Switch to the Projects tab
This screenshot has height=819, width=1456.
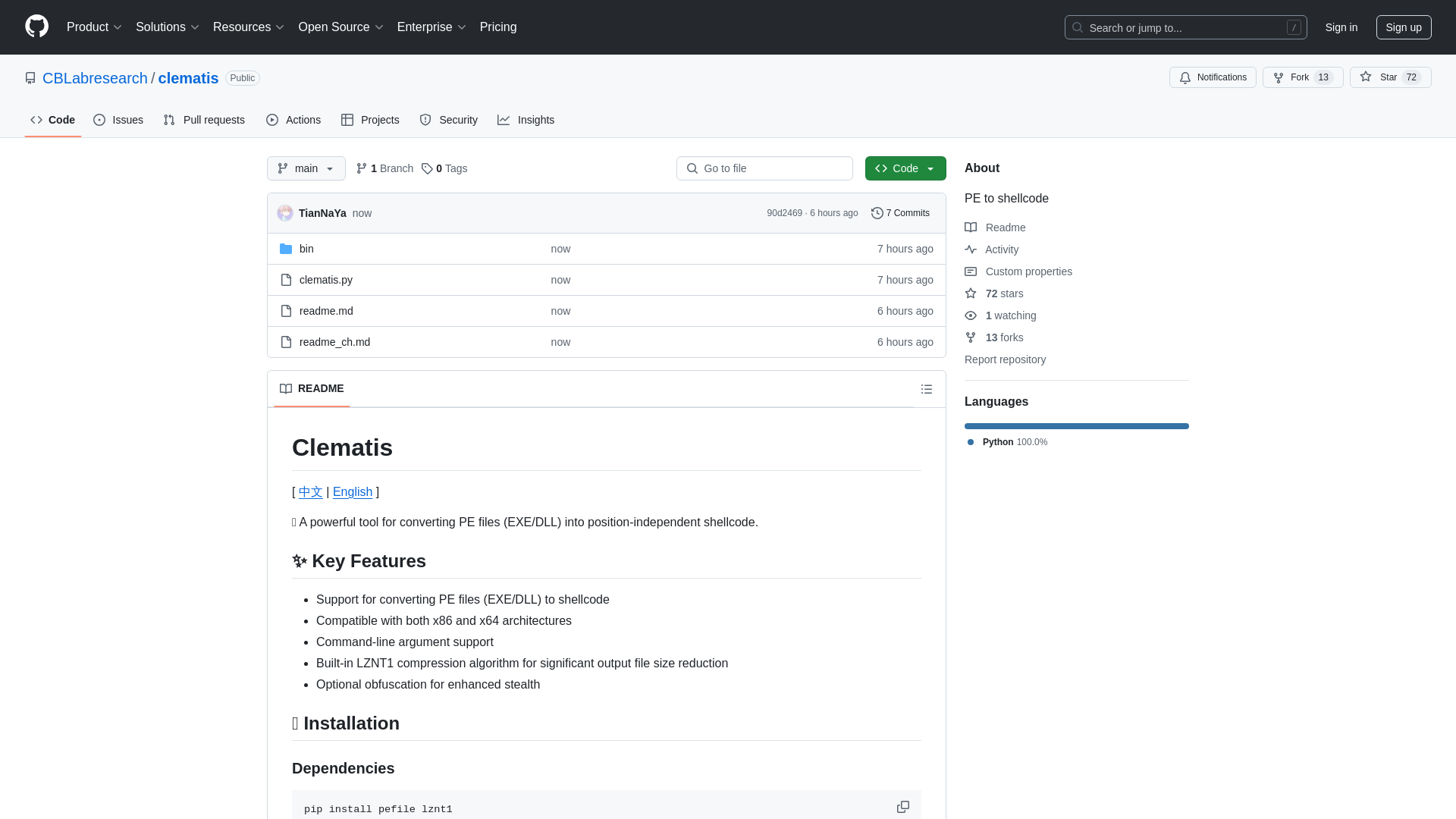point(370,120)
